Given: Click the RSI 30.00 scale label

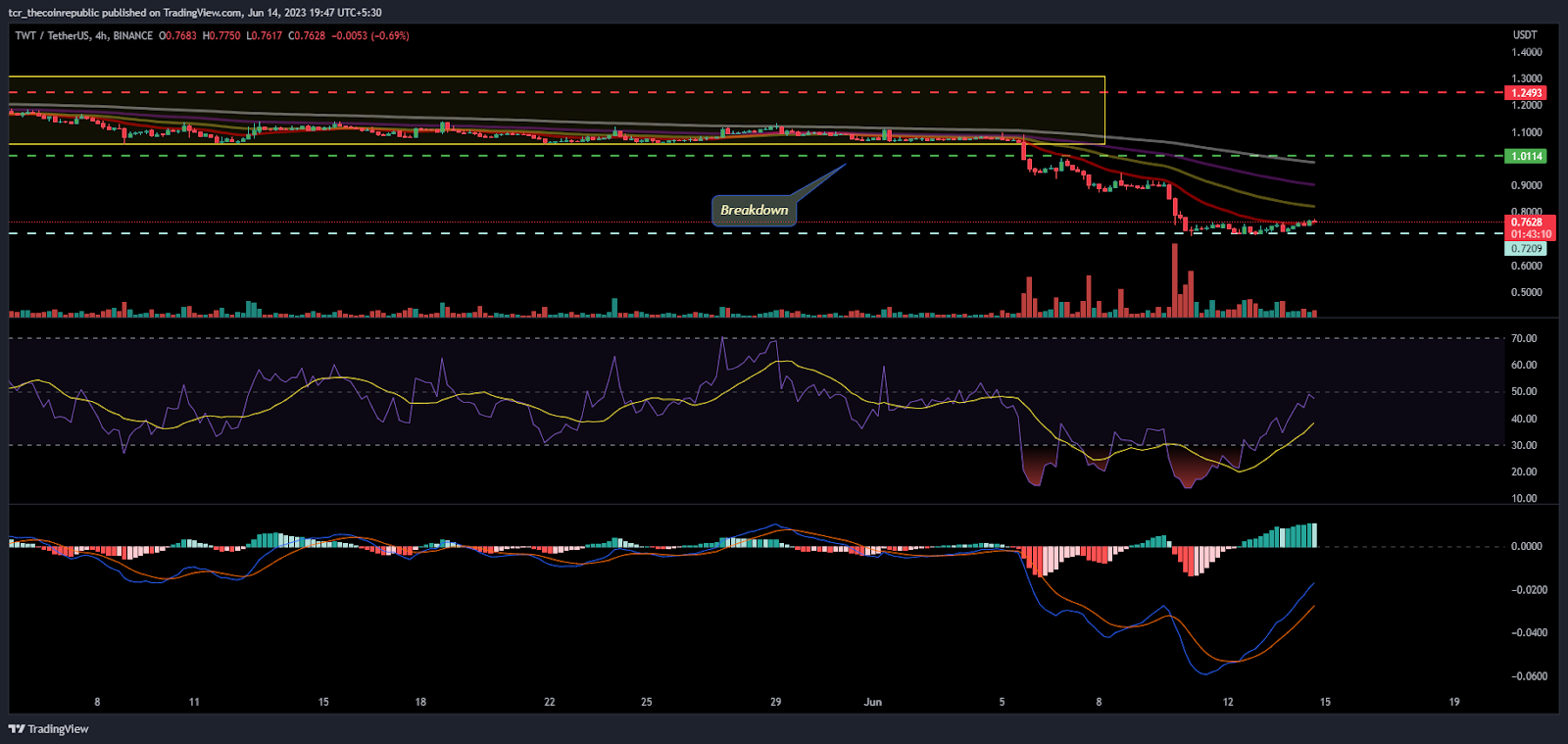Looking at the screenshot, I should (x=1524, y=445).
